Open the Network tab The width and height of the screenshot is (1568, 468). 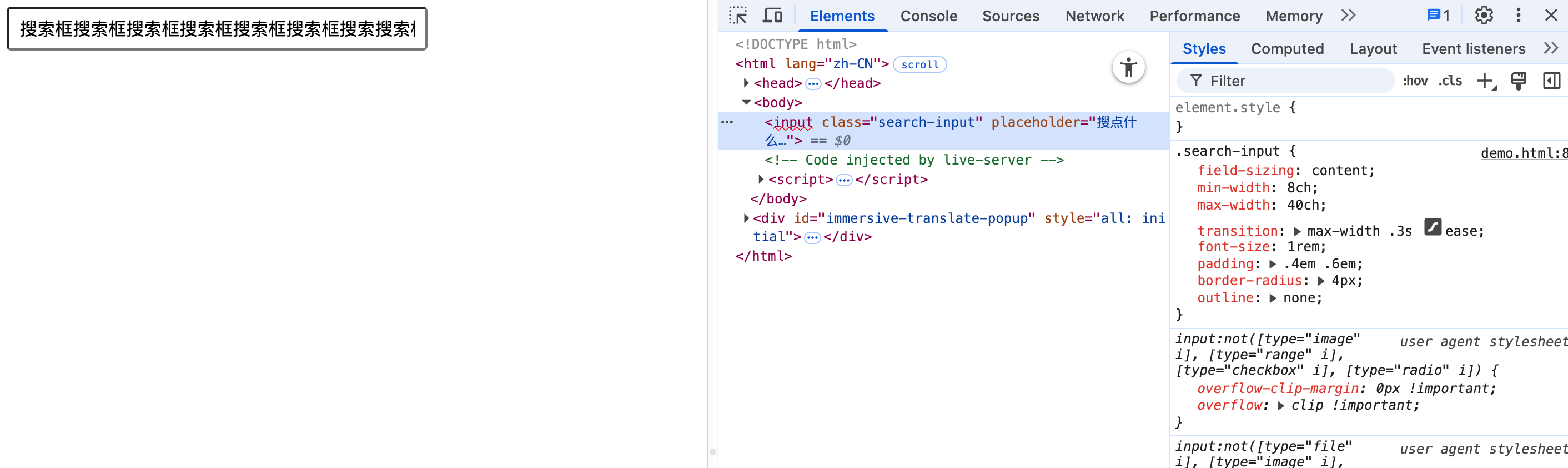[1094, 16]
